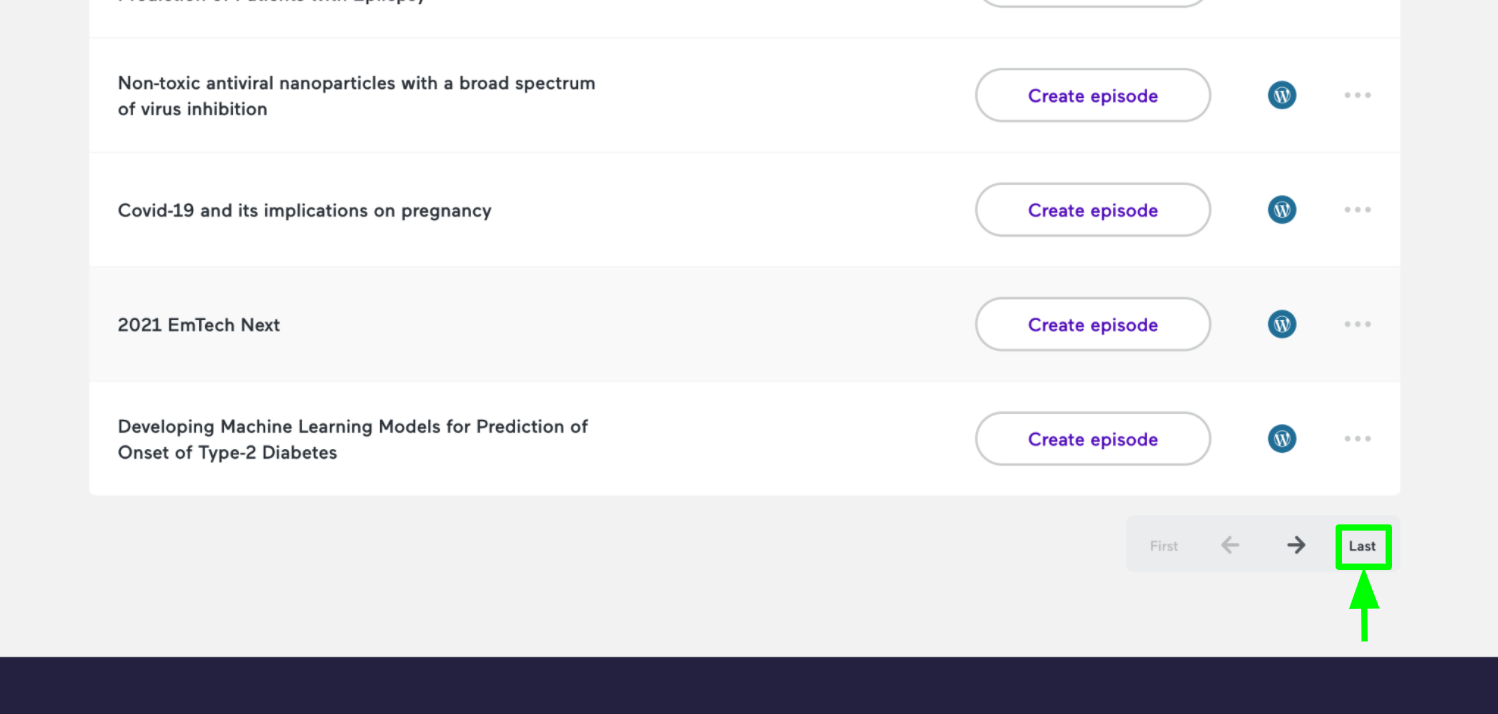Create episode for Non-toxic antiviral nanoparticles article
This screenshot has width=1498, height=714.
point(1092,96)
